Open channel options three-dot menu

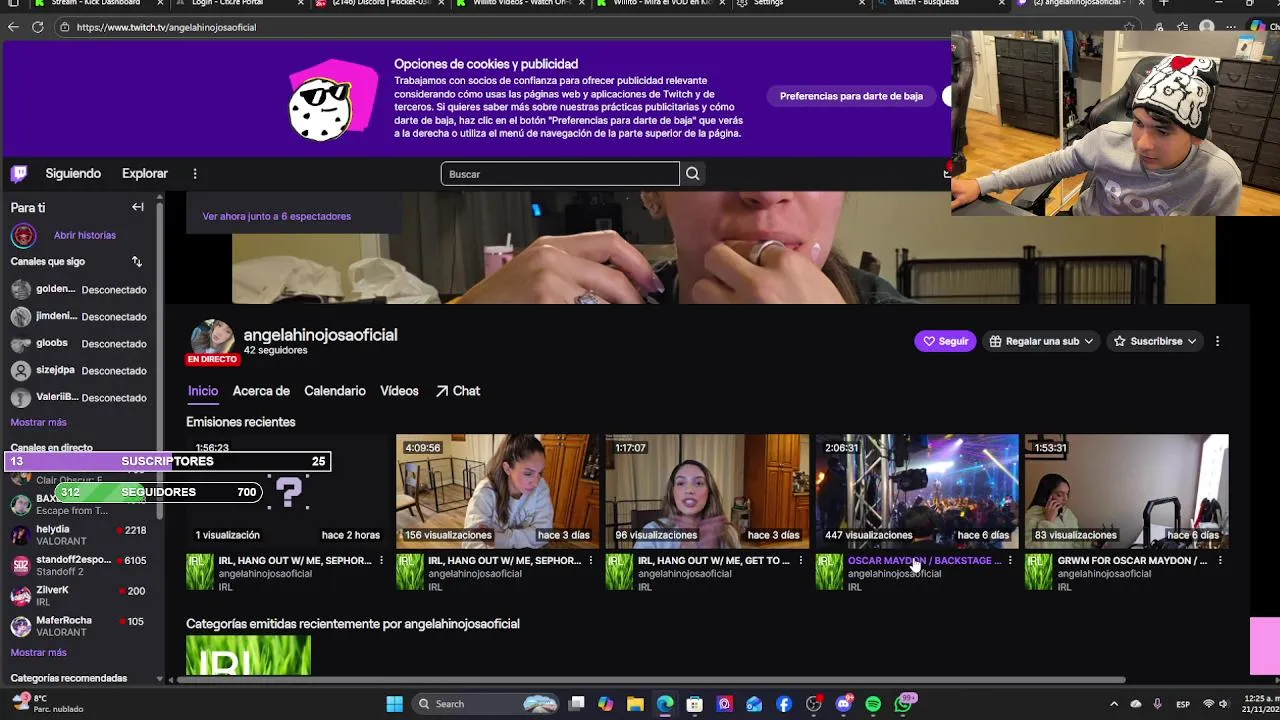coord(1217,341)
